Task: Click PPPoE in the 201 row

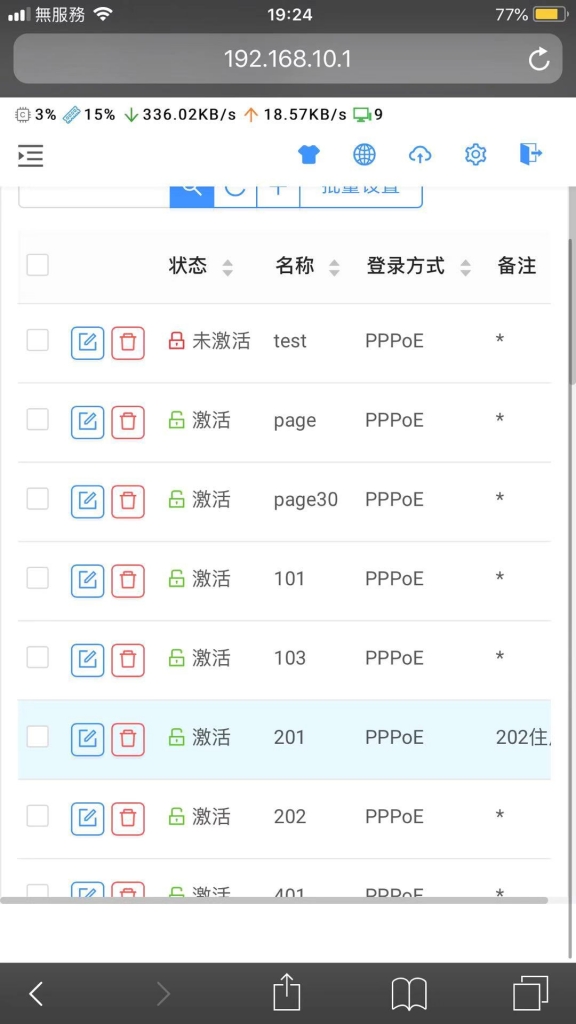Action: [394, 737]
